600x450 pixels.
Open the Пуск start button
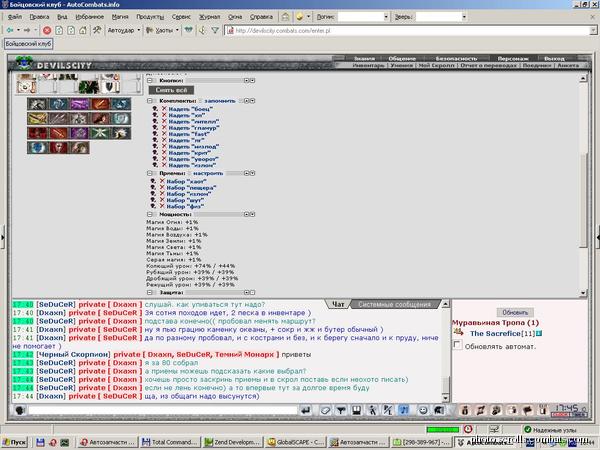tap(15, 442)
